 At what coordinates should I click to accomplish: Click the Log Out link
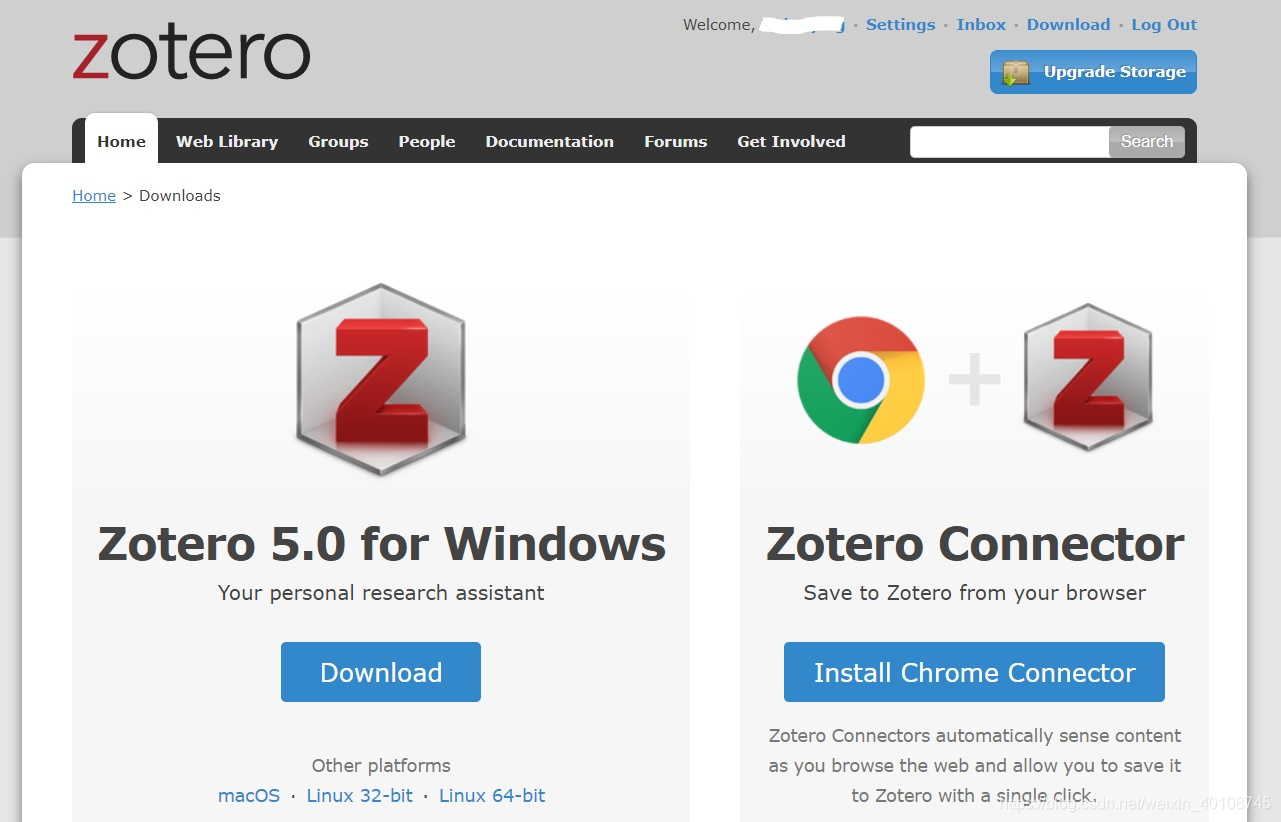click(x=1164, y=25)
